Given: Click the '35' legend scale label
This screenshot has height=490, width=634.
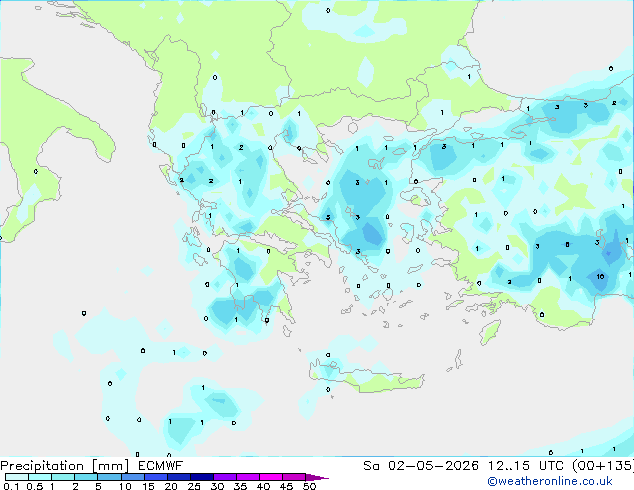Looking at the screenshot, I should tap(240, 486).
